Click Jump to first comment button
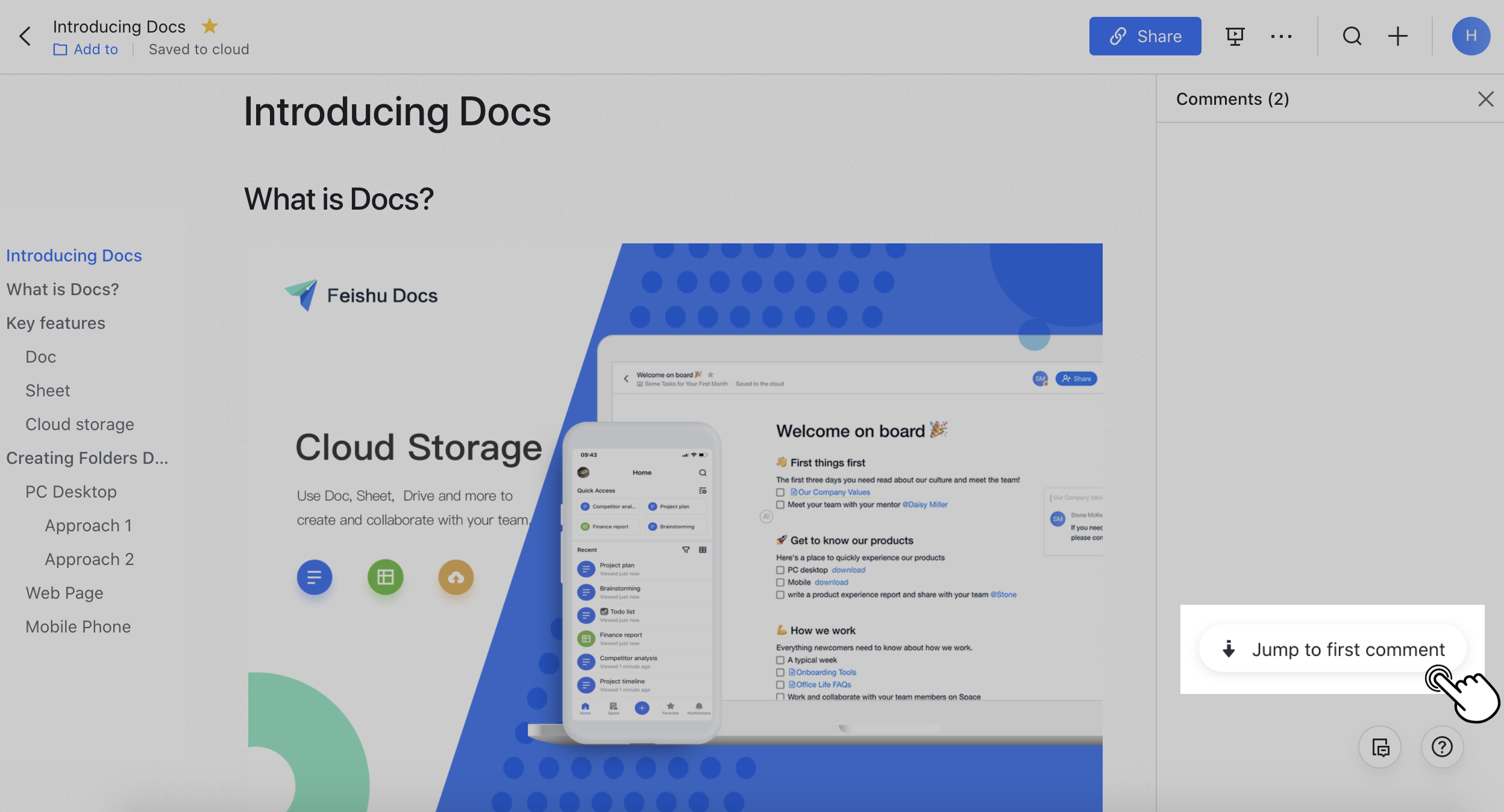 1333,649
